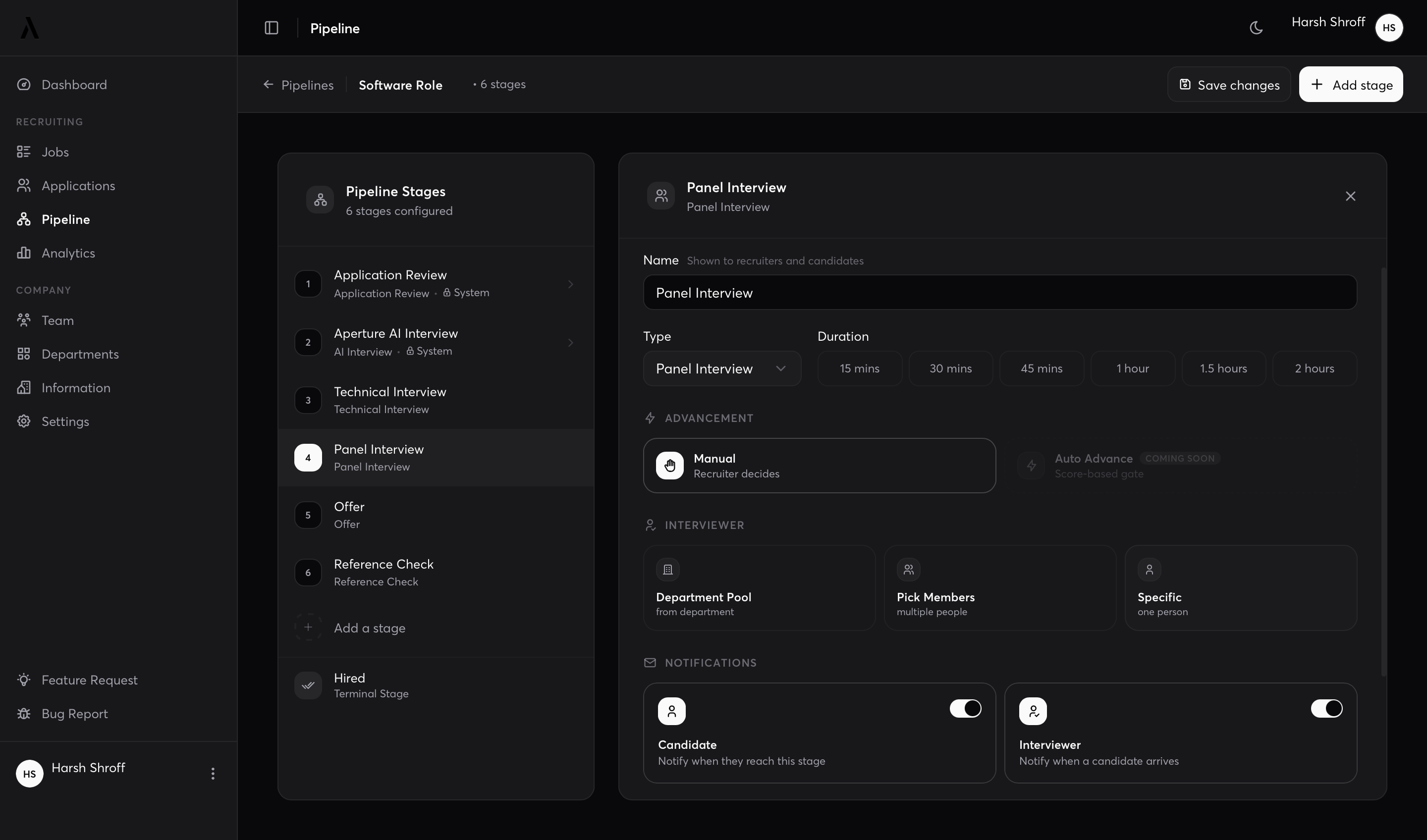Select the Manual advancement option
This screenshot has height=840, width=1427.
pos(819,465)
